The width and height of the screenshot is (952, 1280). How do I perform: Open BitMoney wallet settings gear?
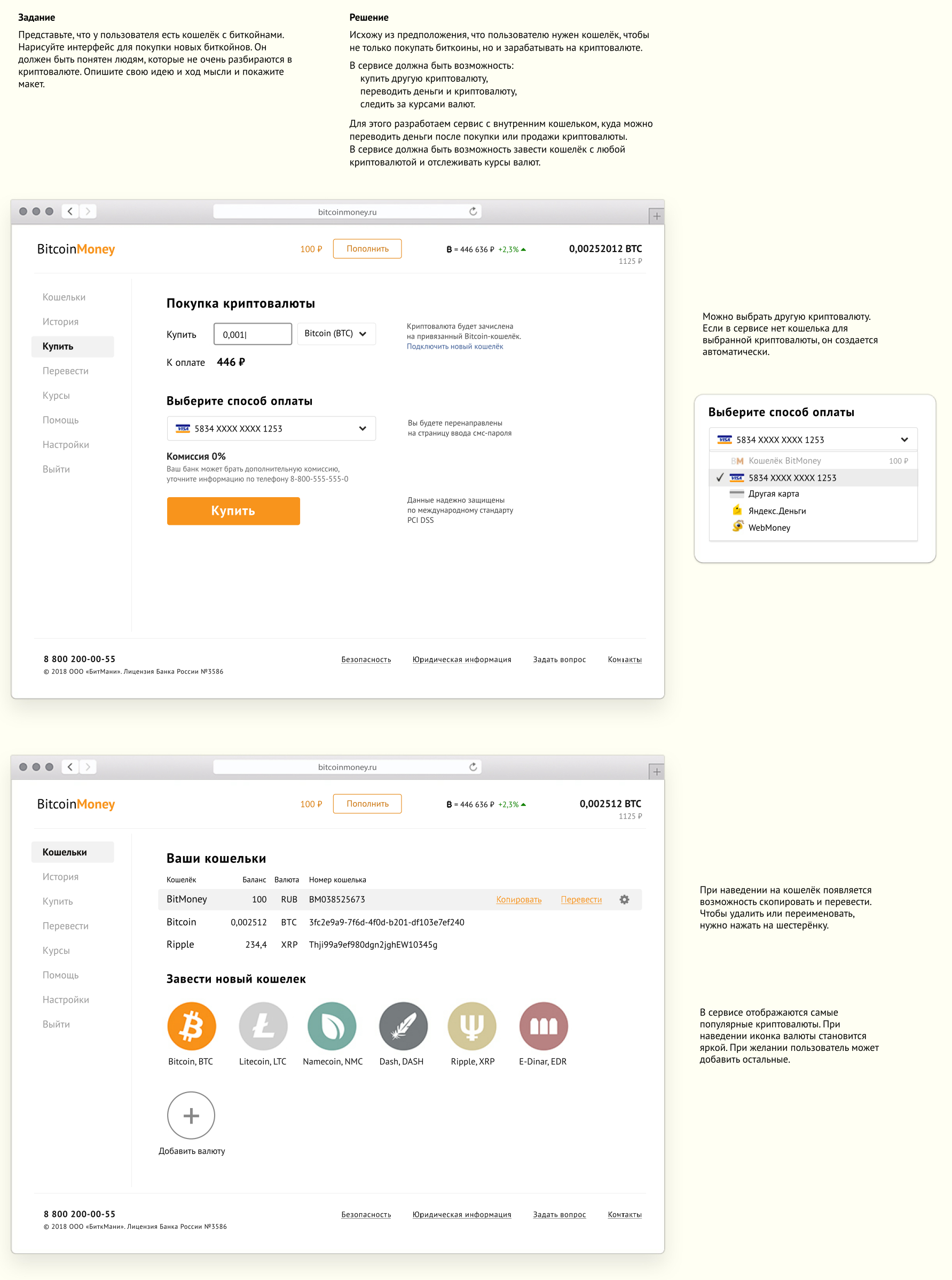[x=624, y=899]
